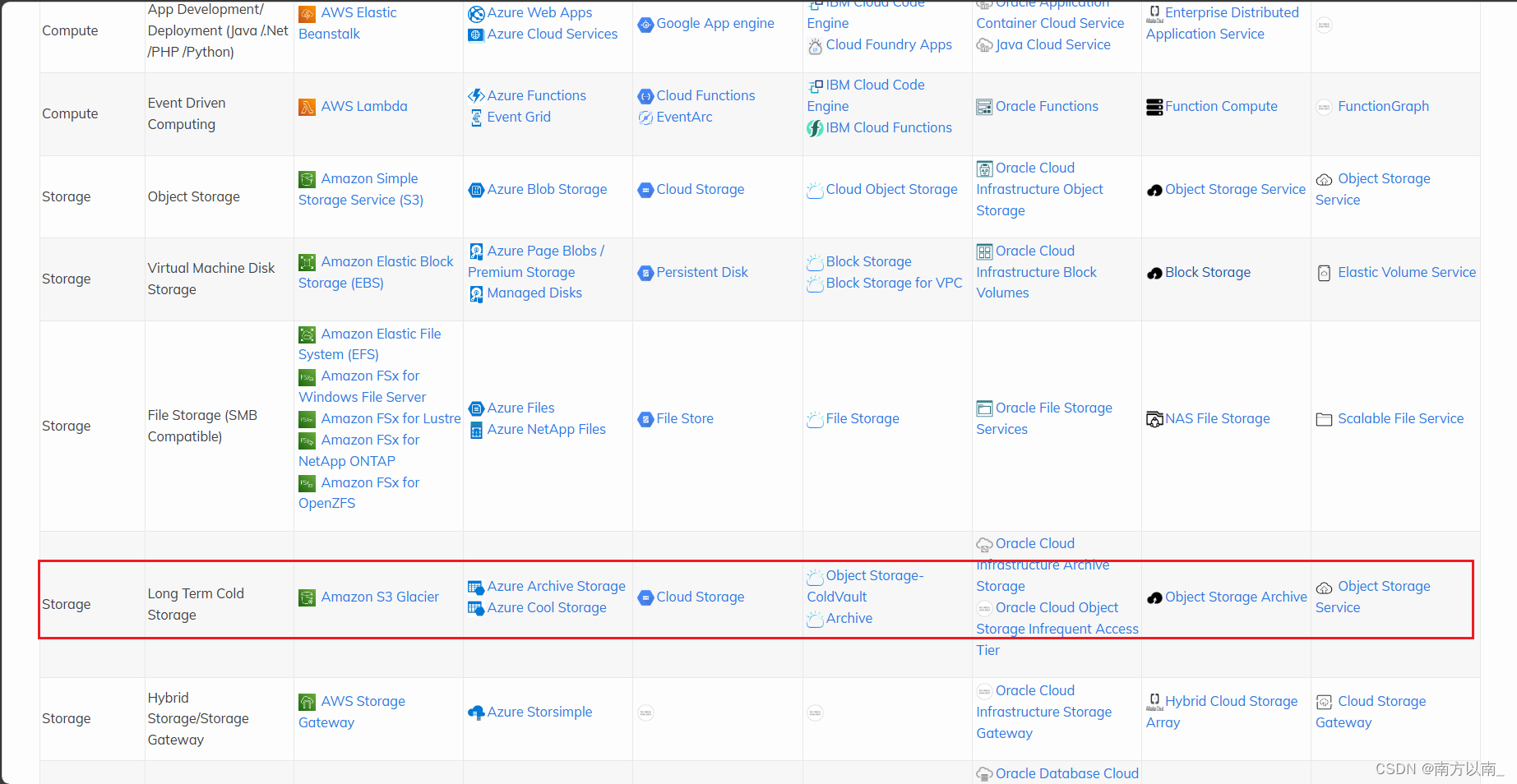Screen dimensions: 1517x784
Task: Open the Amazon FSx for Windows File Server link
Action: pos(363,387)
